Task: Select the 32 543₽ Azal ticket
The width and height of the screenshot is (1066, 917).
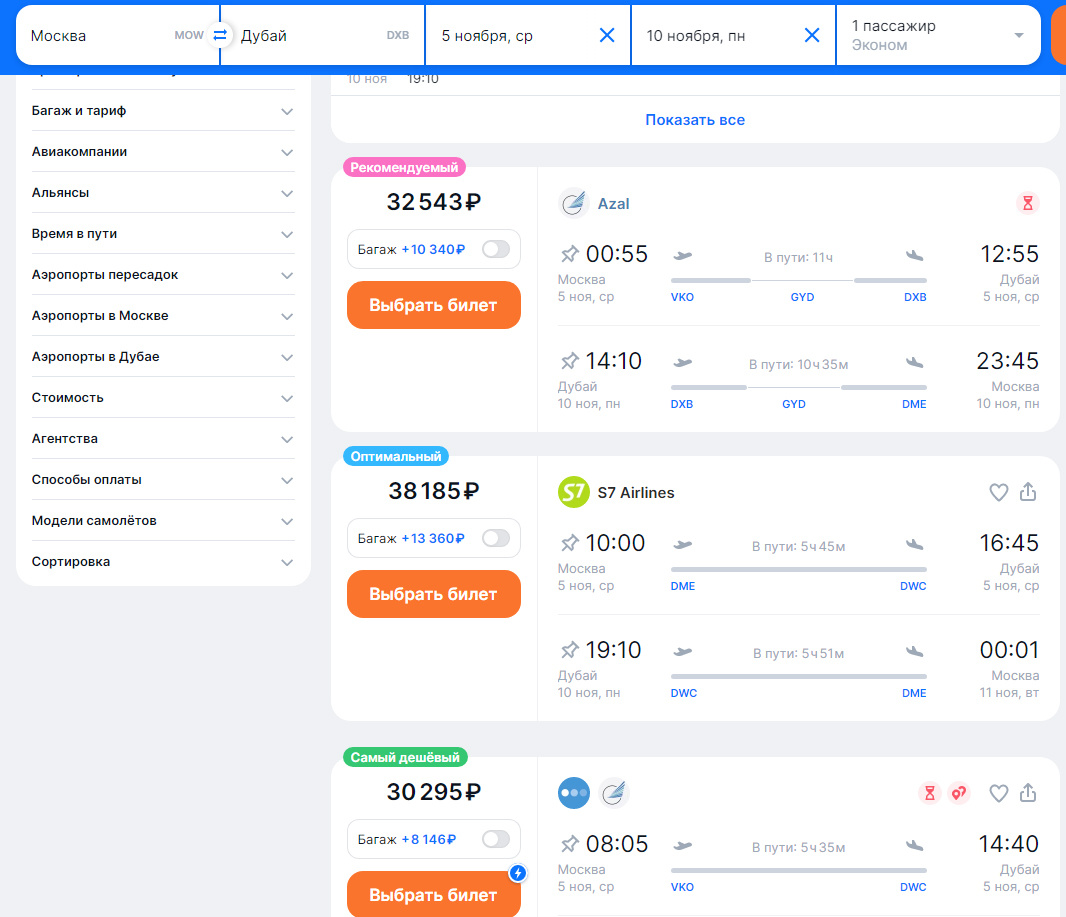Action: (434, 305)
